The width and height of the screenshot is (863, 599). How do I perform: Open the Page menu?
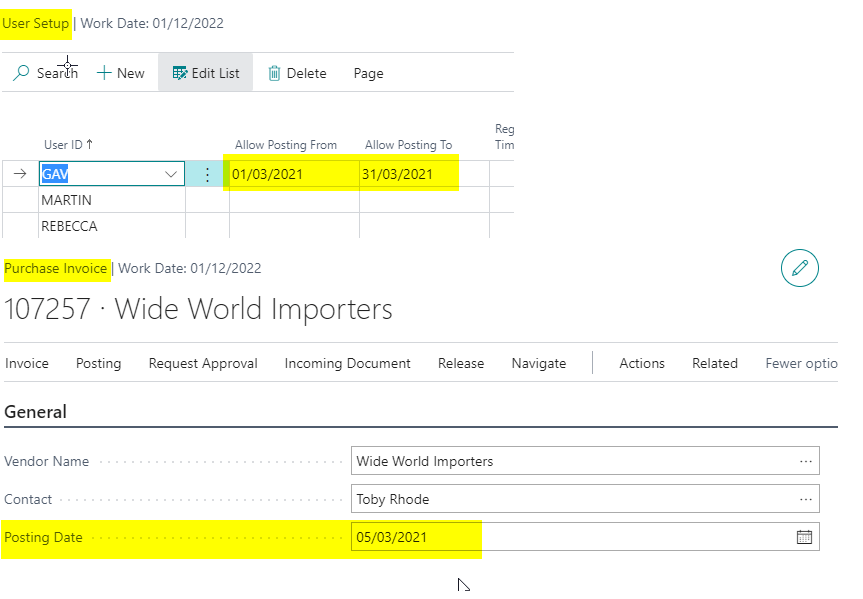[x=368, y=73]
